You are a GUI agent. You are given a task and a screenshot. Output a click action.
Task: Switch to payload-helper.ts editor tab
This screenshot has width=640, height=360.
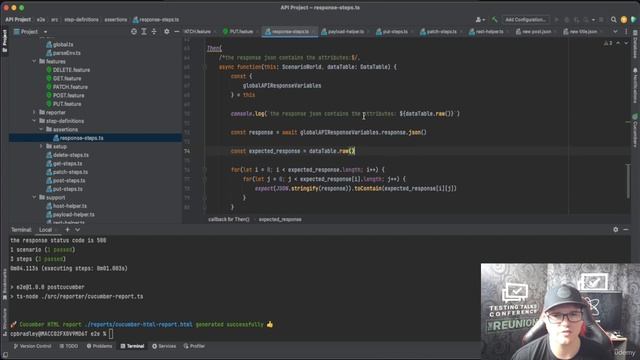(345, 31)
